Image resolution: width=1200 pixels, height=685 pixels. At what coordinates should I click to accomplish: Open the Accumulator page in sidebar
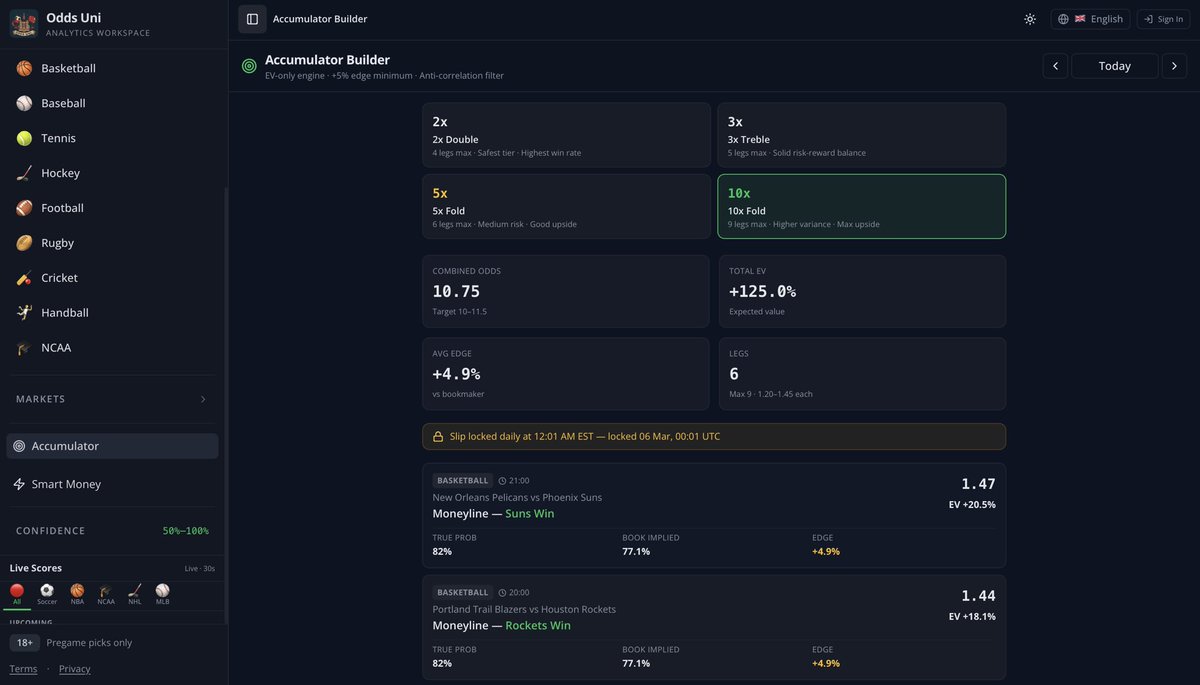[112, 446]
